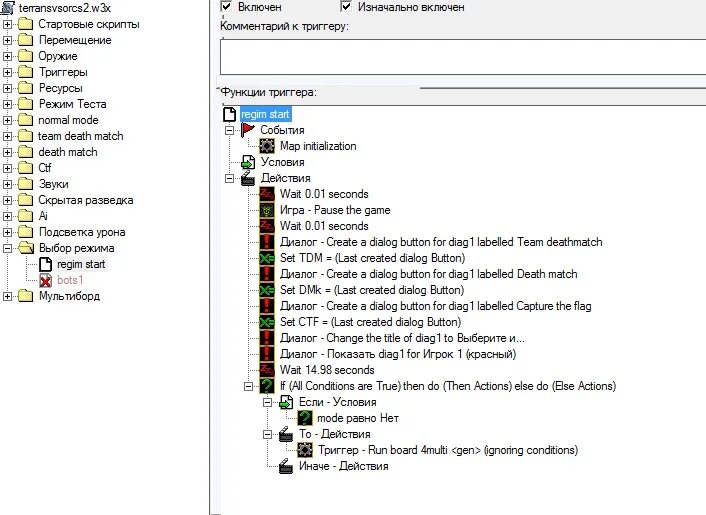Collapse the События node

tap(230, 130)
